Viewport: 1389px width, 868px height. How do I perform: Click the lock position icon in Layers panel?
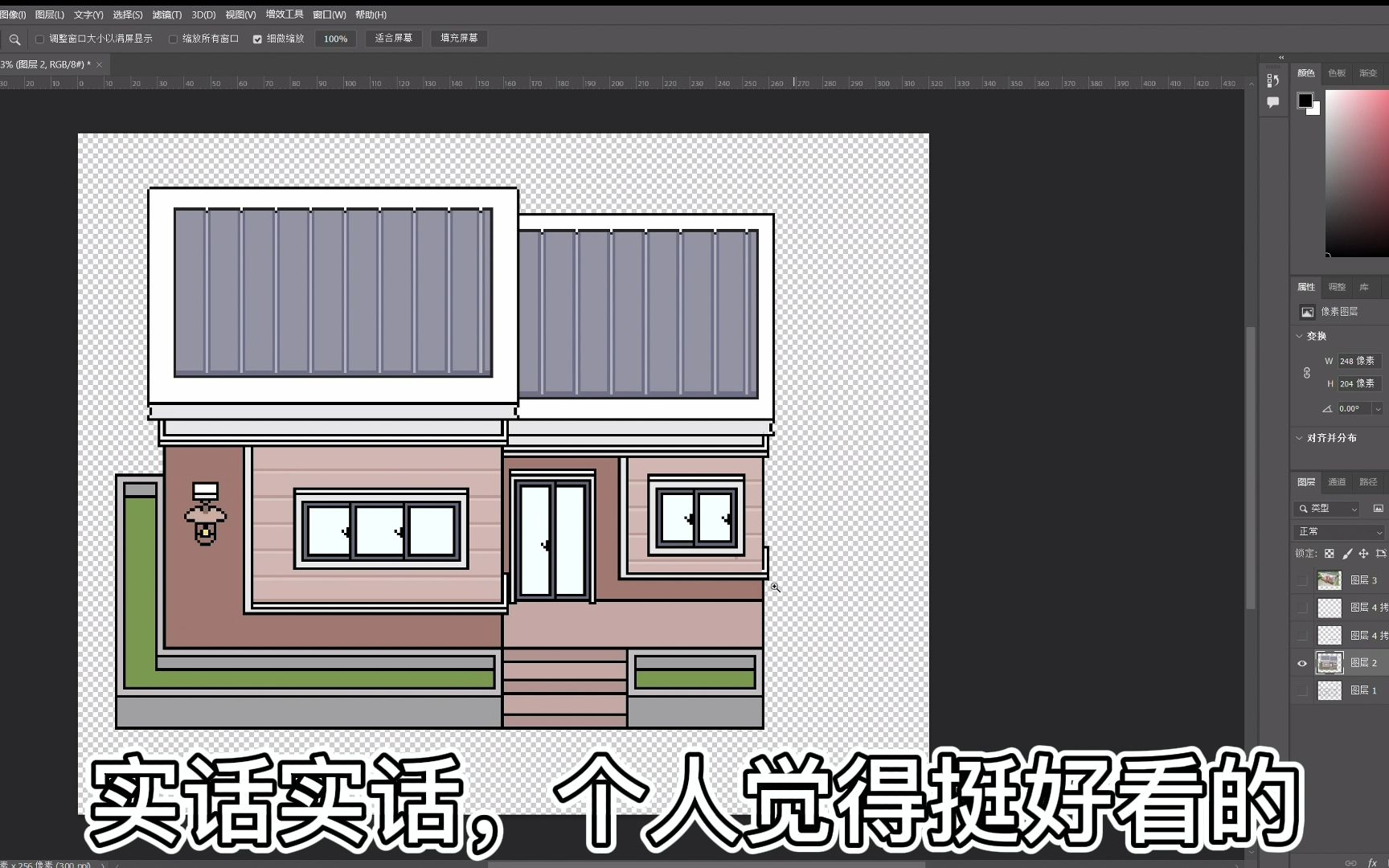1364,553
